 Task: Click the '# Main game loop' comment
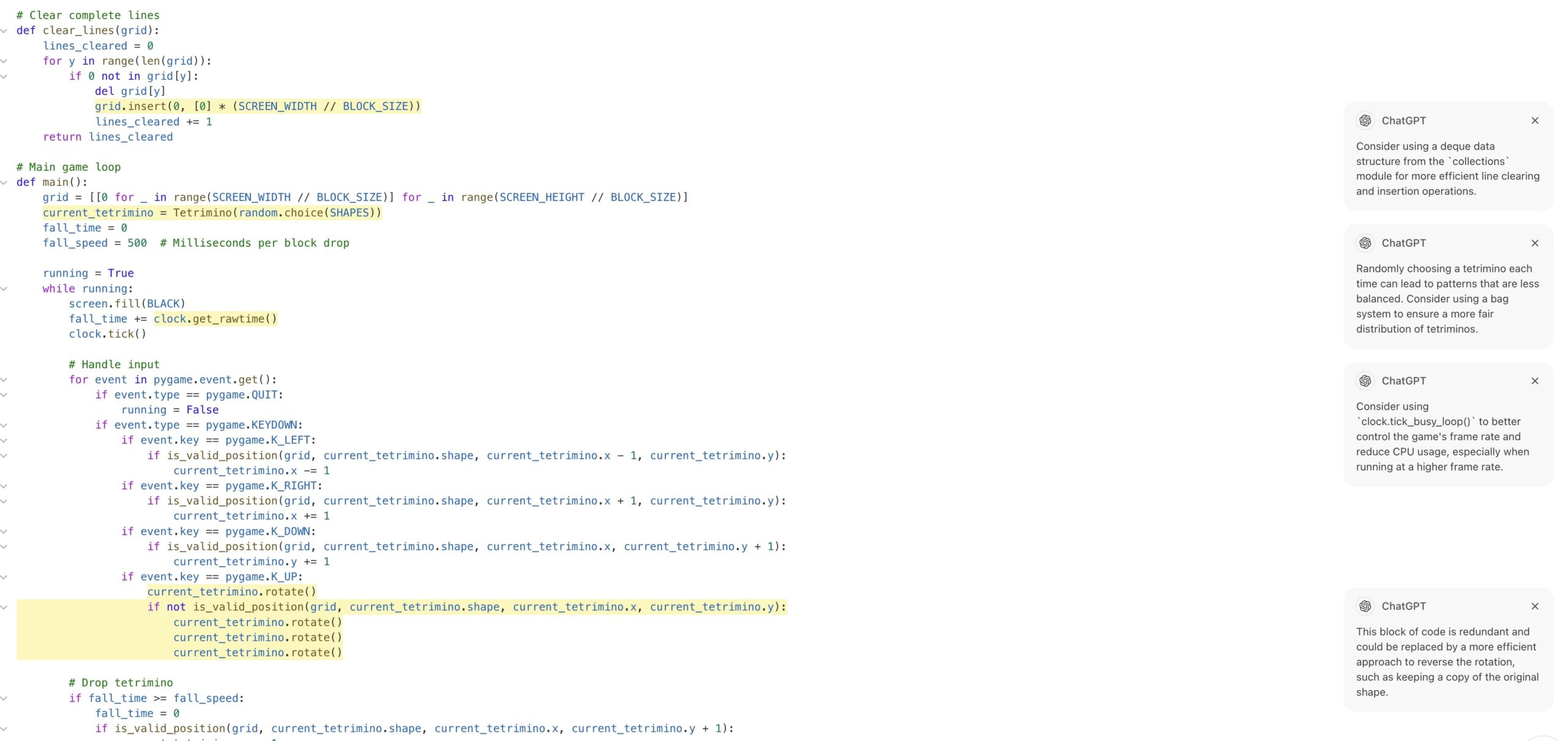tap(69, 167)
